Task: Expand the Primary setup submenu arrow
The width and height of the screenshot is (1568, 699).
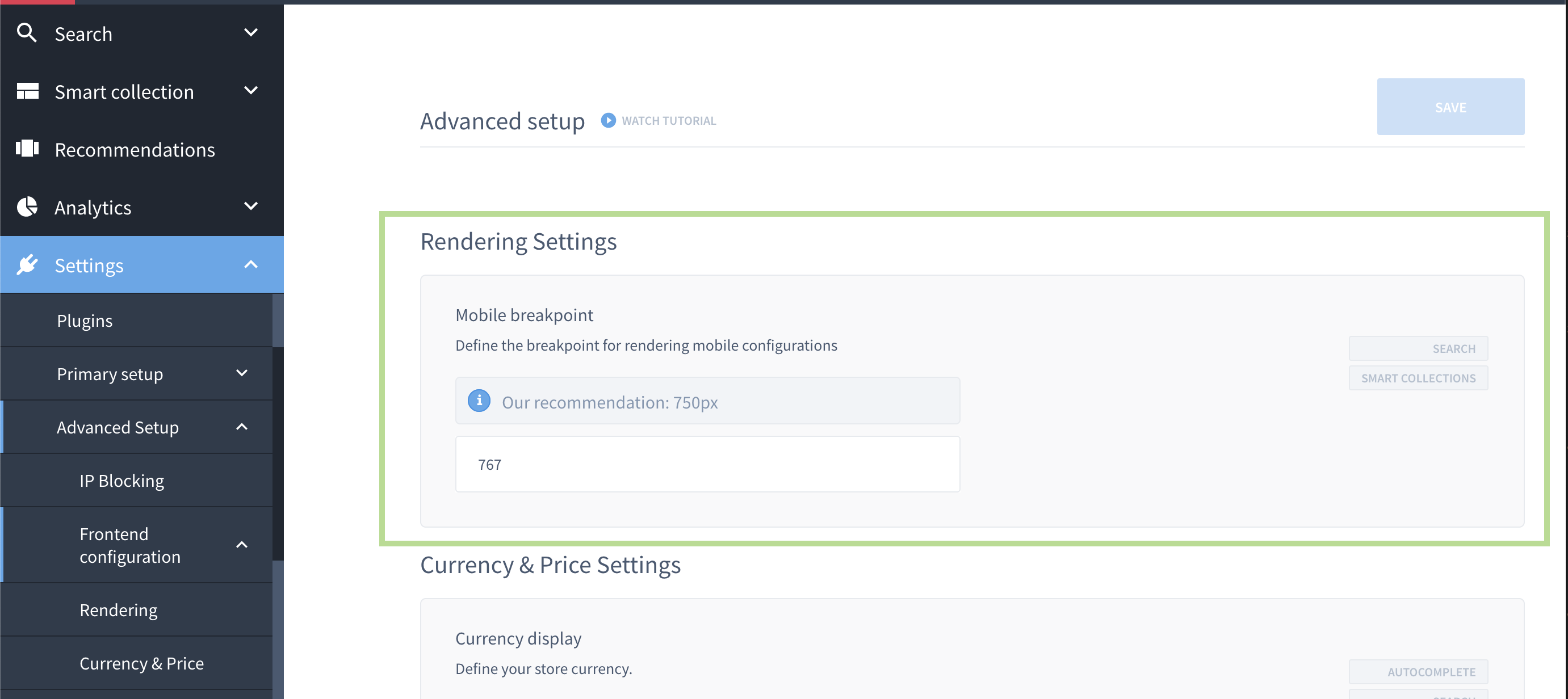Action: click(242, 373)
